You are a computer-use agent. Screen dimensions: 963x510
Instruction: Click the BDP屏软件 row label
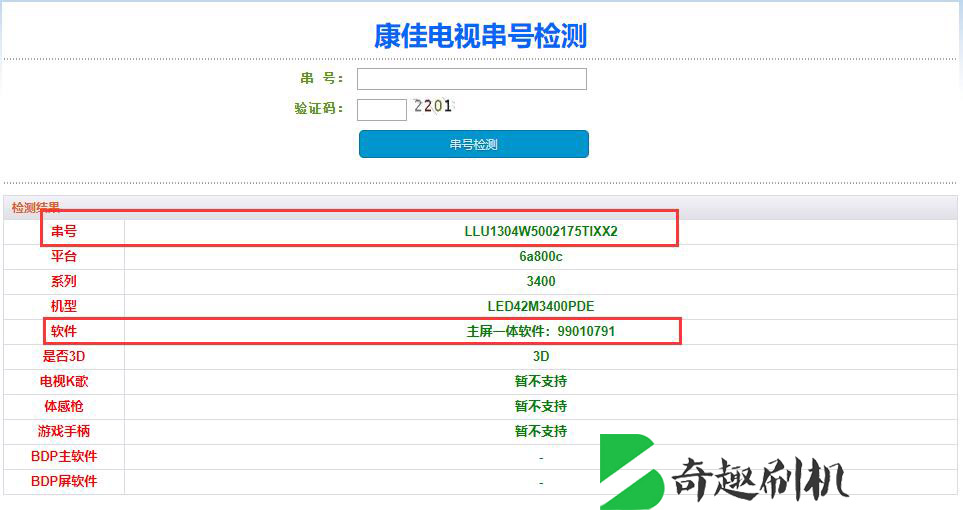pyautogui.click(x=64, y=481)
